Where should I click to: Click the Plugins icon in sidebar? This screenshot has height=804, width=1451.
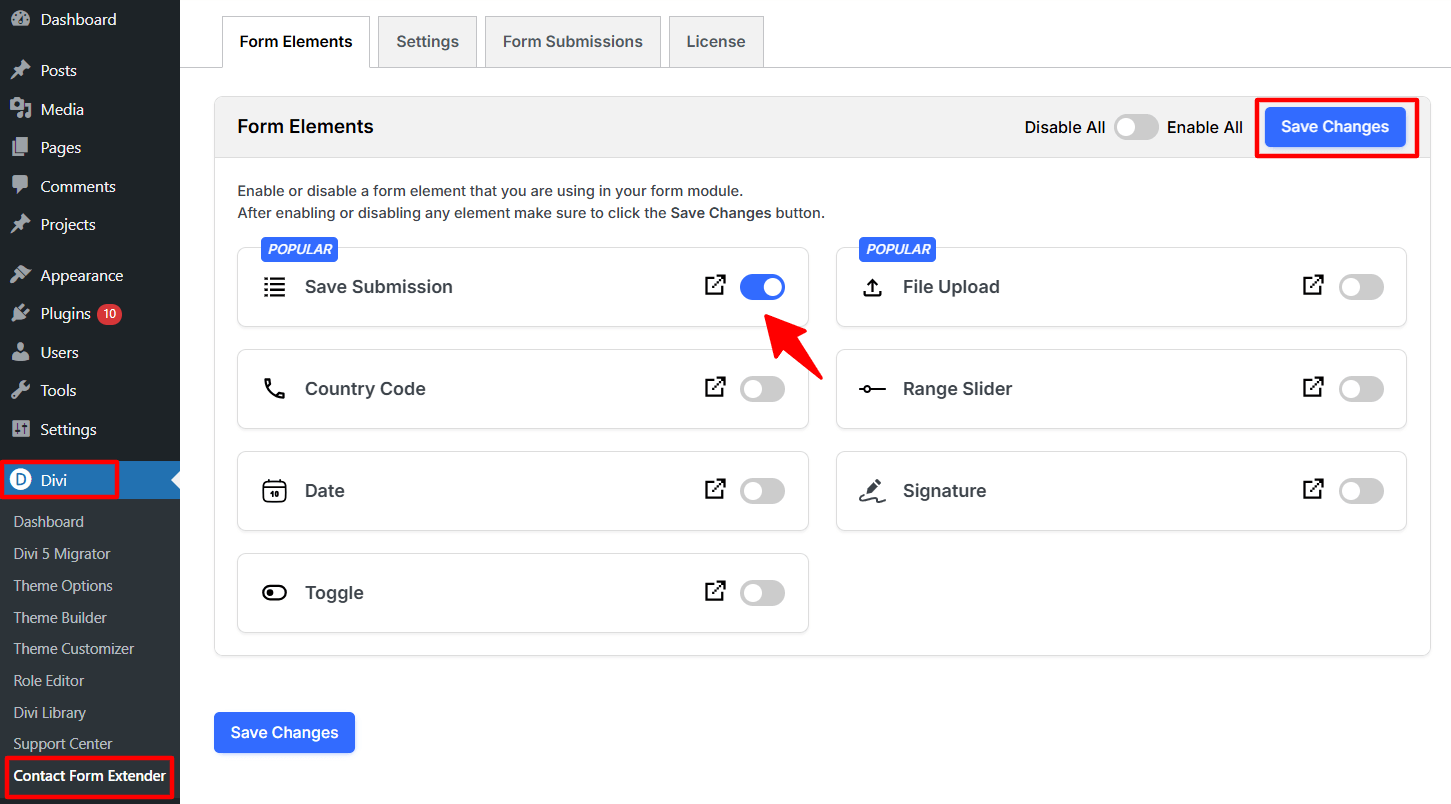point(20,314)
